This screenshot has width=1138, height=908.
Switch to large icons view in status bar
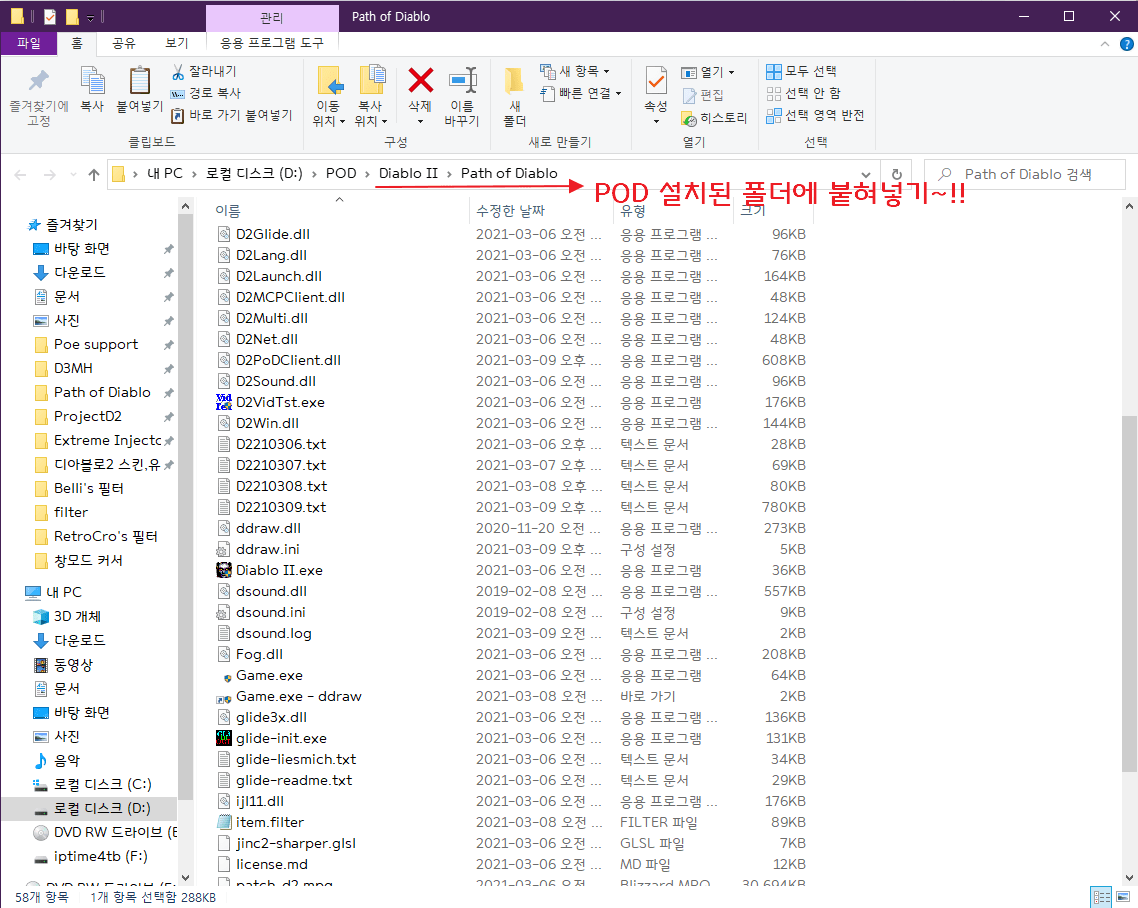coord(1123,897)
